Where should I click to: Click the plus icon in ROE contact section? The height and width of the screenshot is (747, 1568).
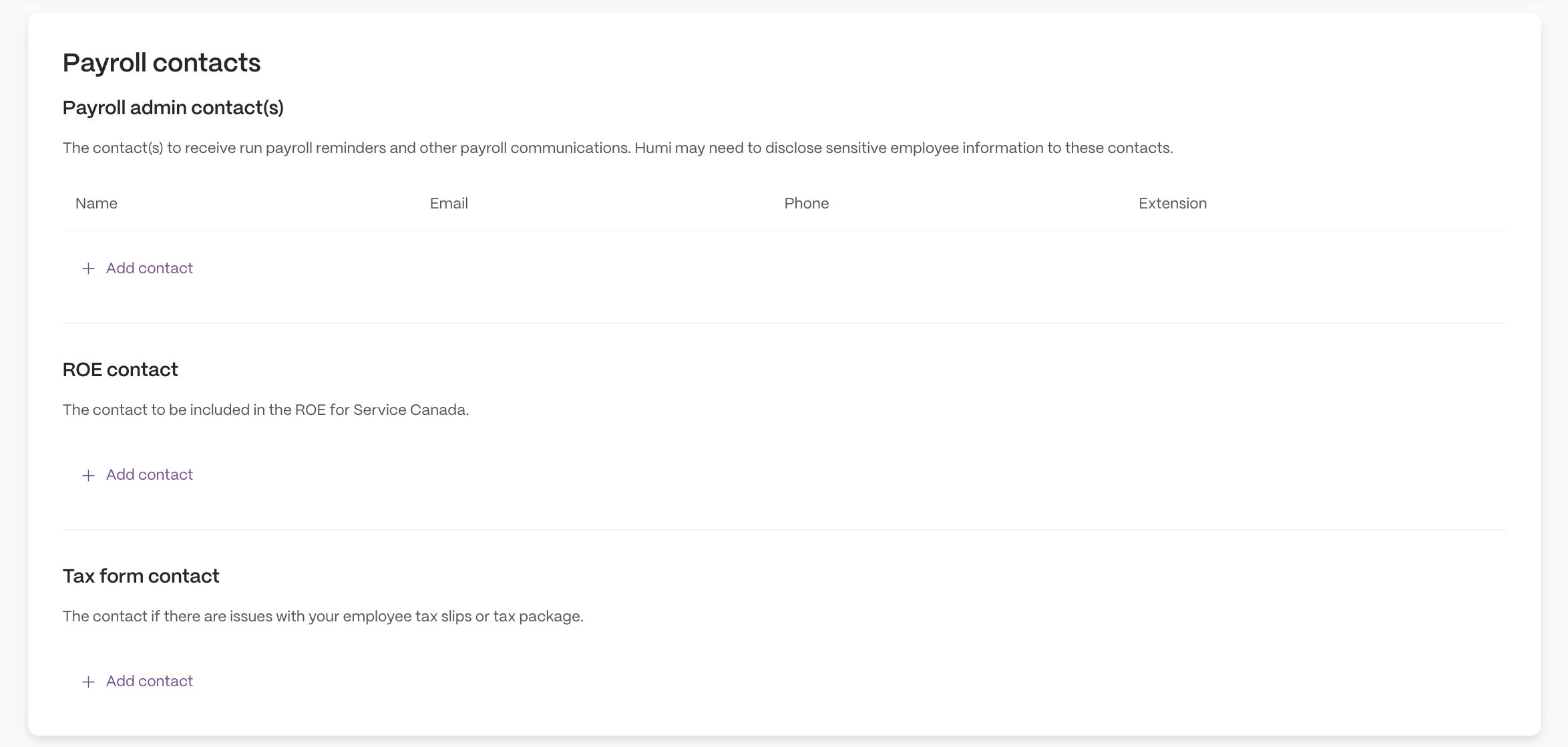pyautogui.click(x=88, y=475)
